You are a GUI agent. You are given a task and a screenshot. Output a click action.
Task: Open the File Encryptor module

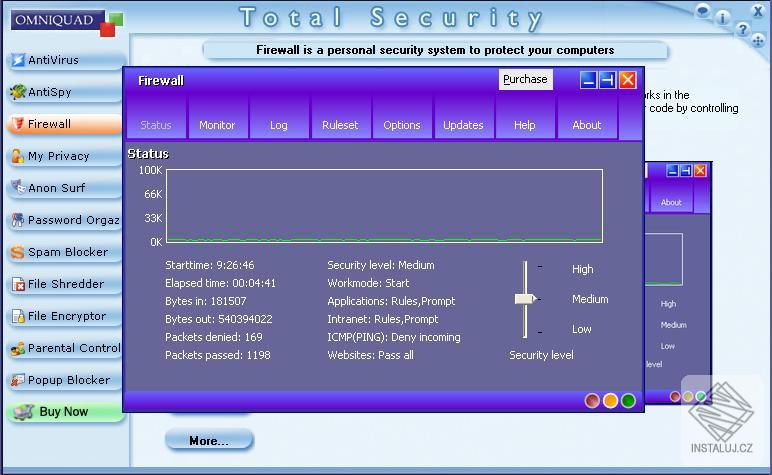click(x=65, y=316)
